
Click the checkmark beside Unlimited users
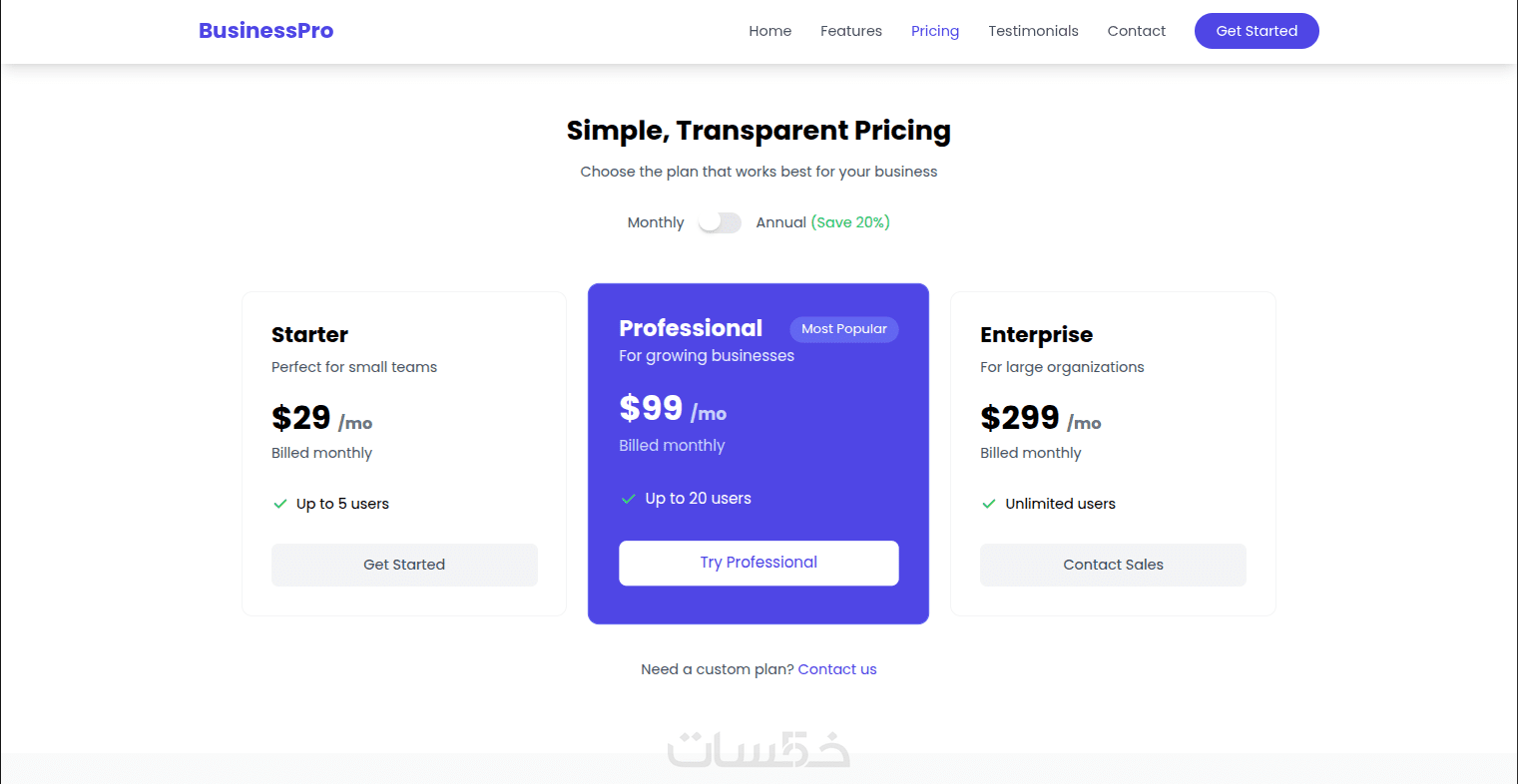point(989,504)
